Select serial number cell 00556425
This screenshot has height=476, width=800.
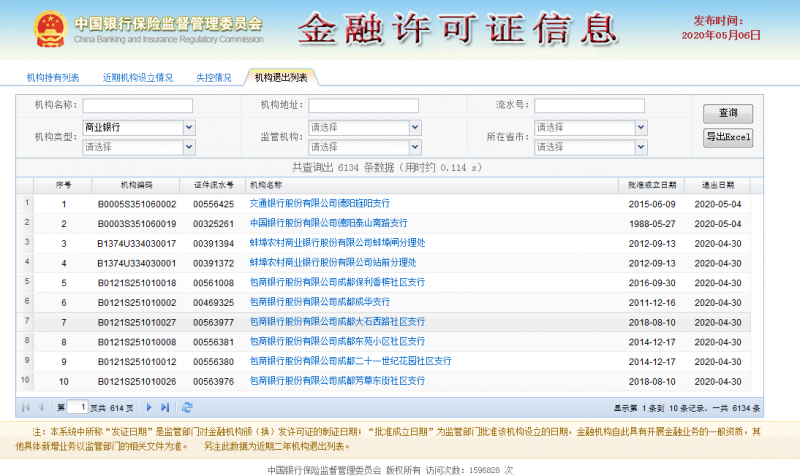213,204
